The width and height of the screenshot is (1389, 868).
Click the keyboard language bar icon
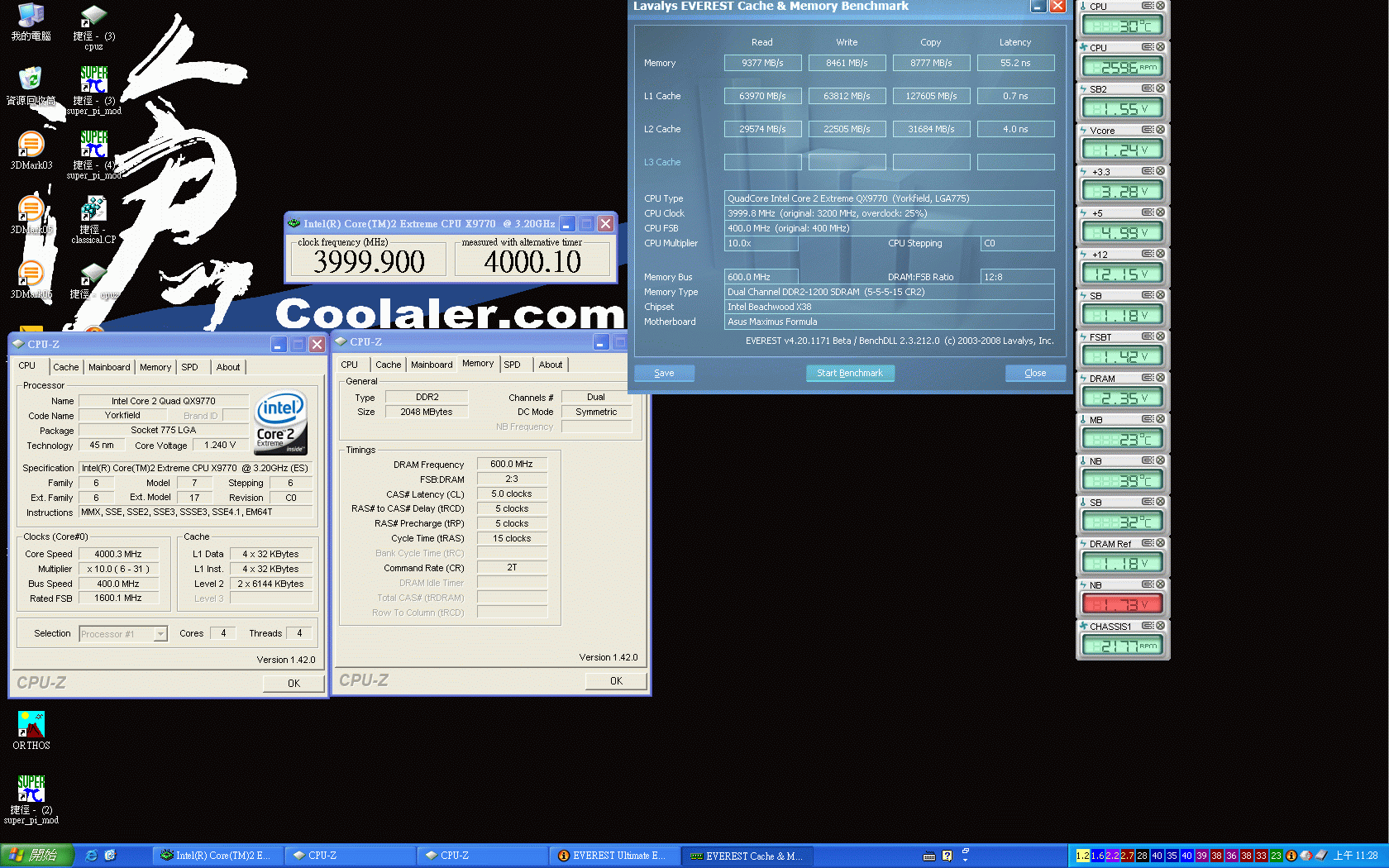point(929,856)
